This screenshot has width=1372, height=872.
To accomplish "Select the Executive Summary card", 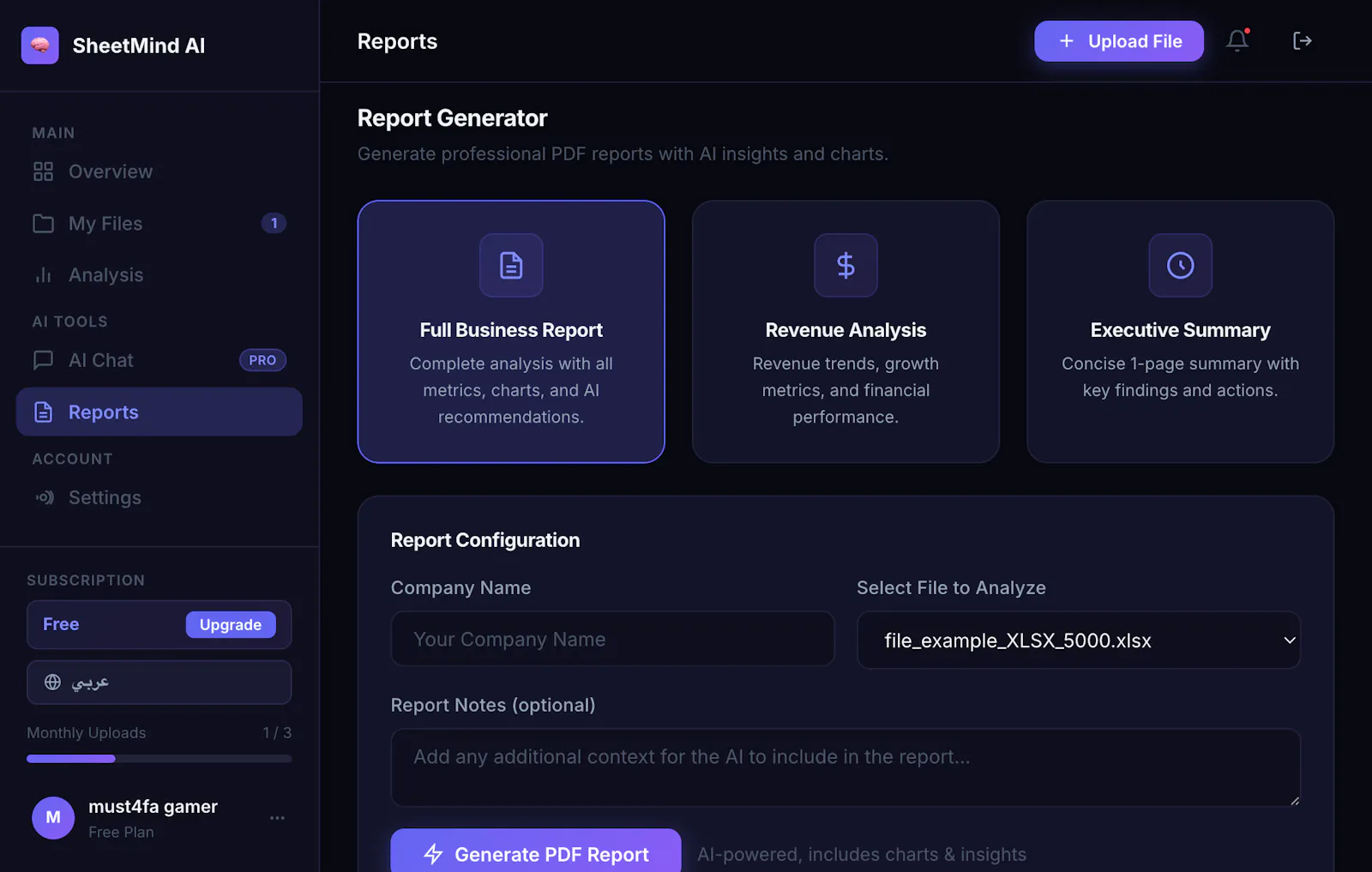I will (1181, 332).
